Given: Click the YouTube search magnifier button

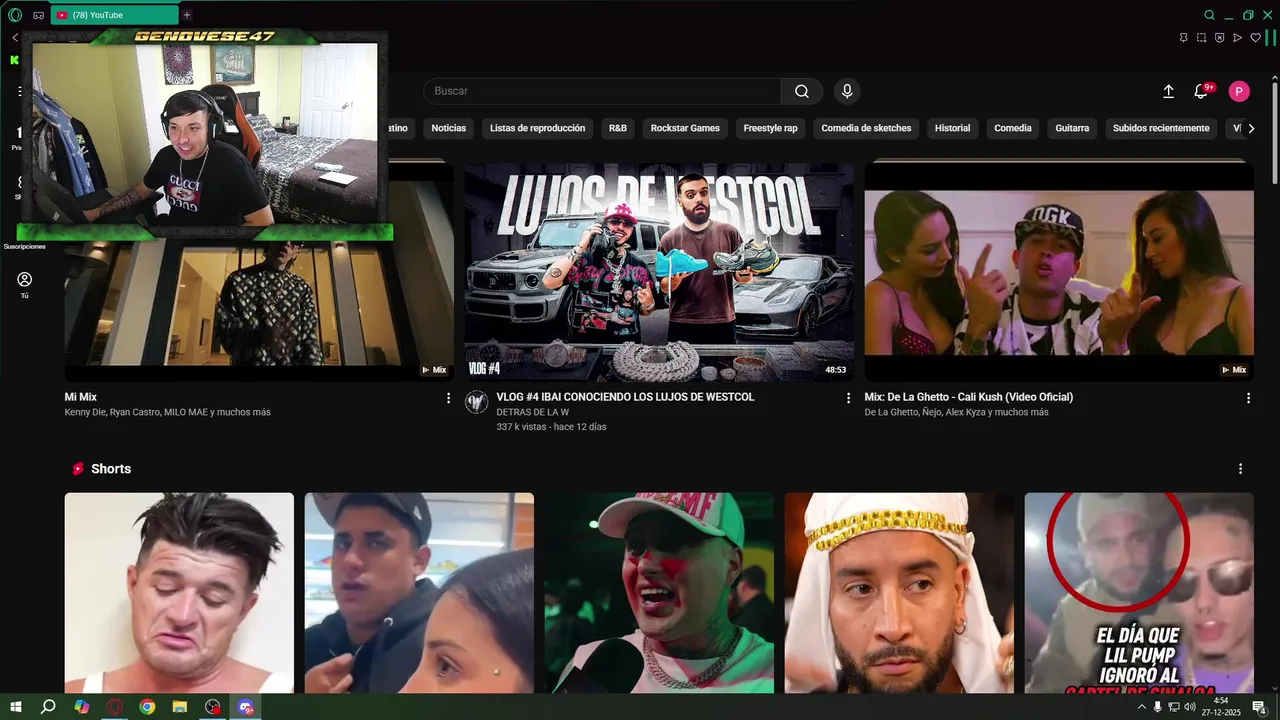Looking at the screenshot, I should (x=802, y=91).
